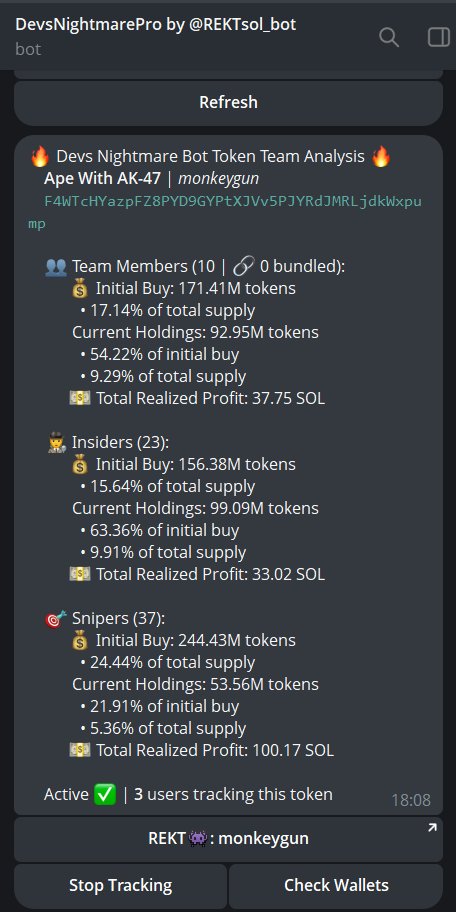
Task: Open the chat search magnifier icon
Action: tap(389, 37)
